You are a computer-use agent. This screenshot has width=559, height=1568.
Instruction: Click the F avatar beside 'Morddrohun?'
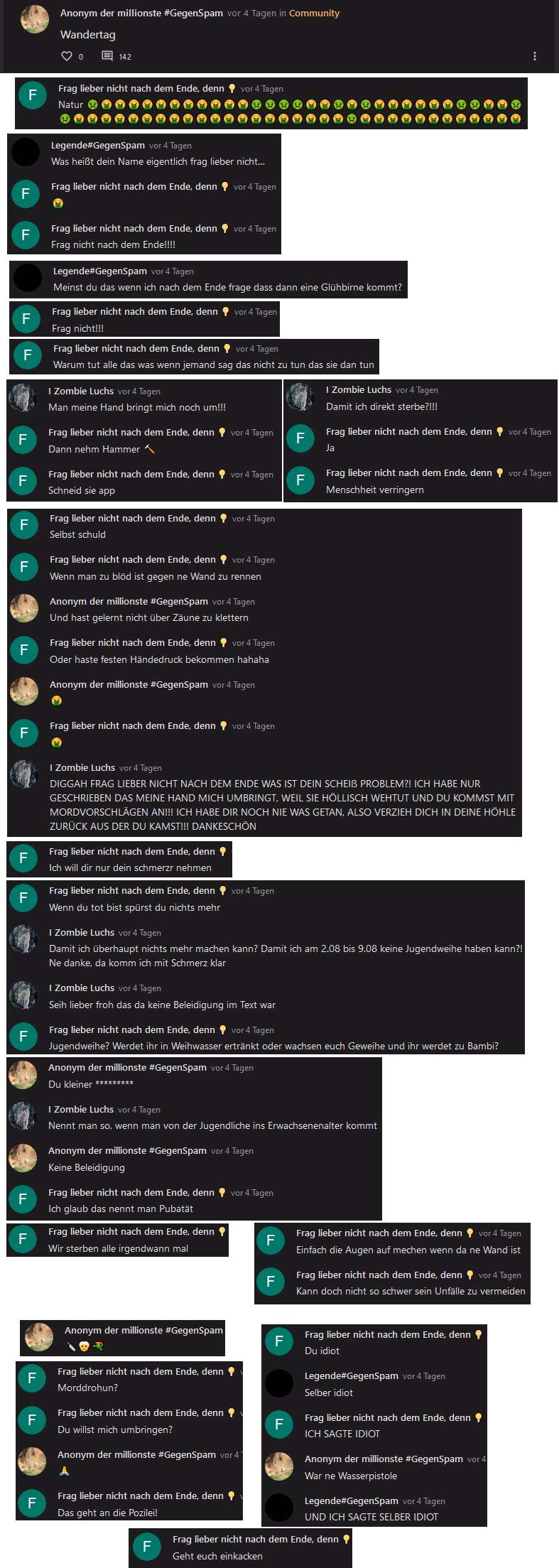pyautogui.click(x=32, y=1378)
